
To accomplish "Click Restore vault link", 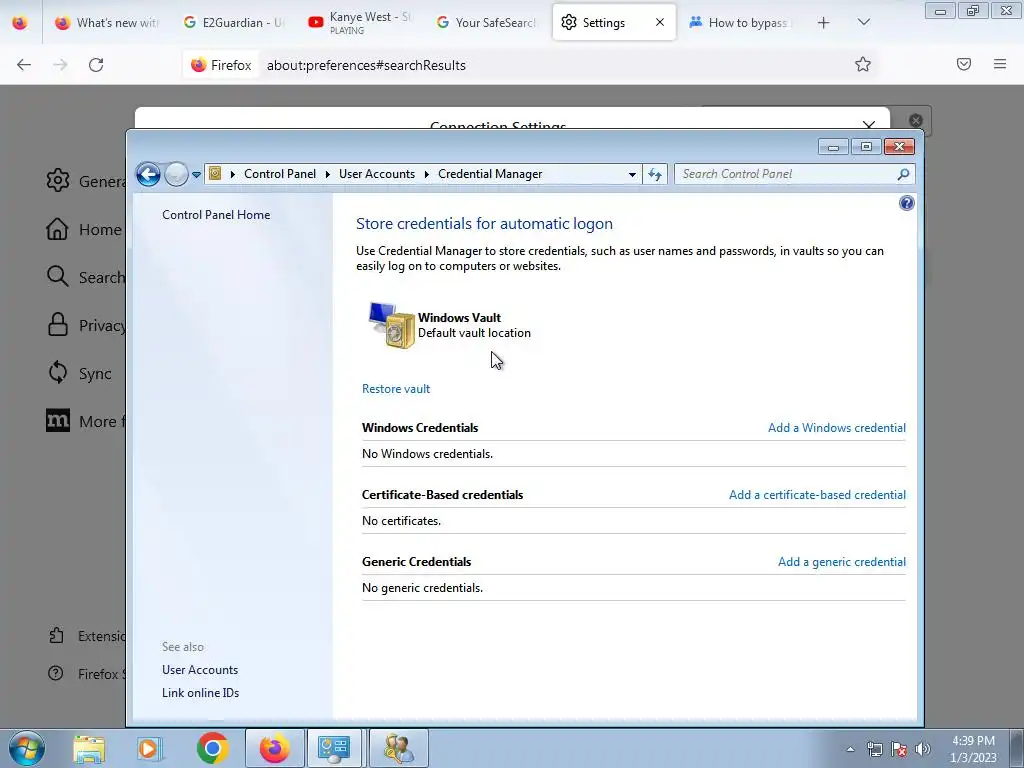I will [396, 389].
